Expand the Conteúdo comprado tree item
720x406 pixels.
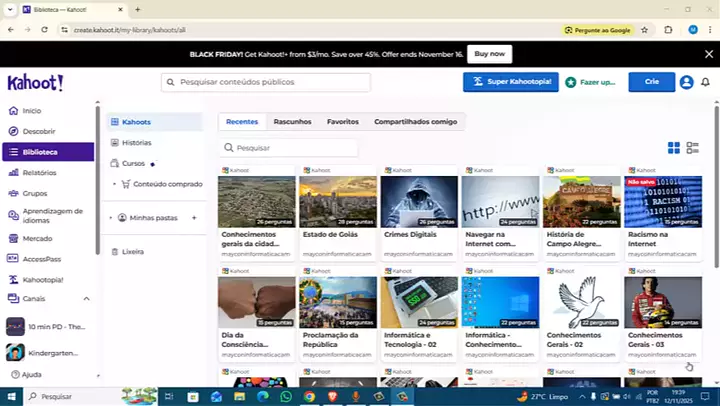click(116, 184)
